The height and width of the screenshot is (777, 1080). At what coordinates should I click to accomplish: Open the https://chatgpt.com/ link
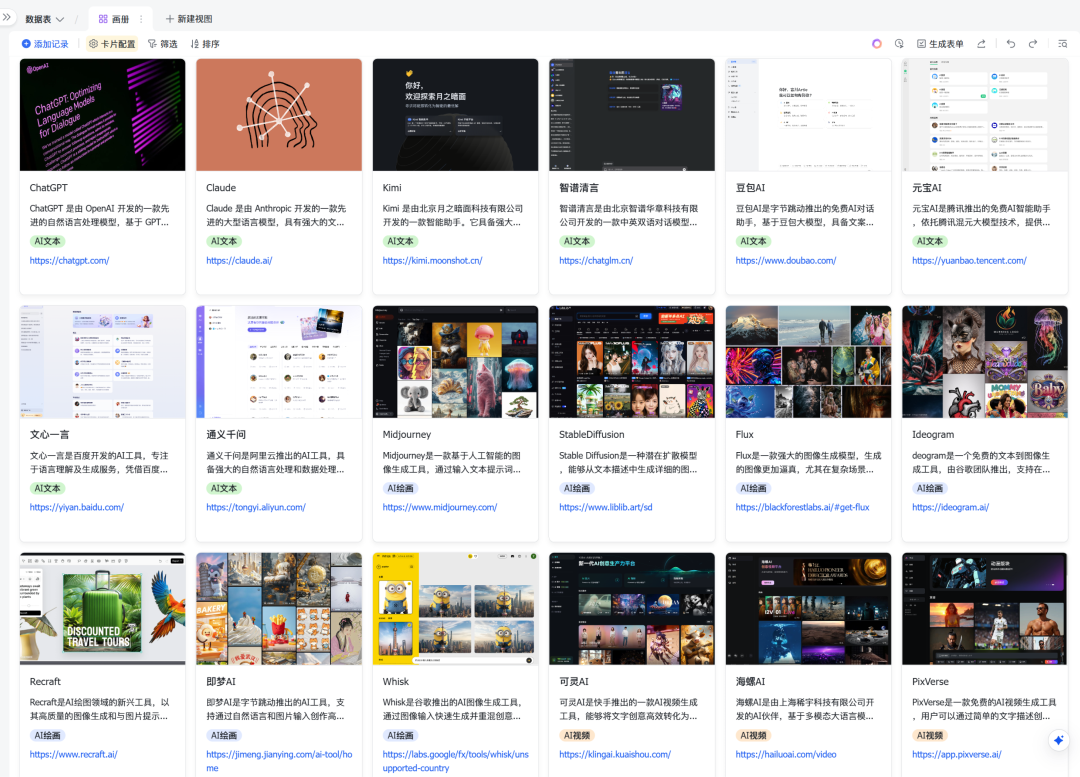coord(70,260)
